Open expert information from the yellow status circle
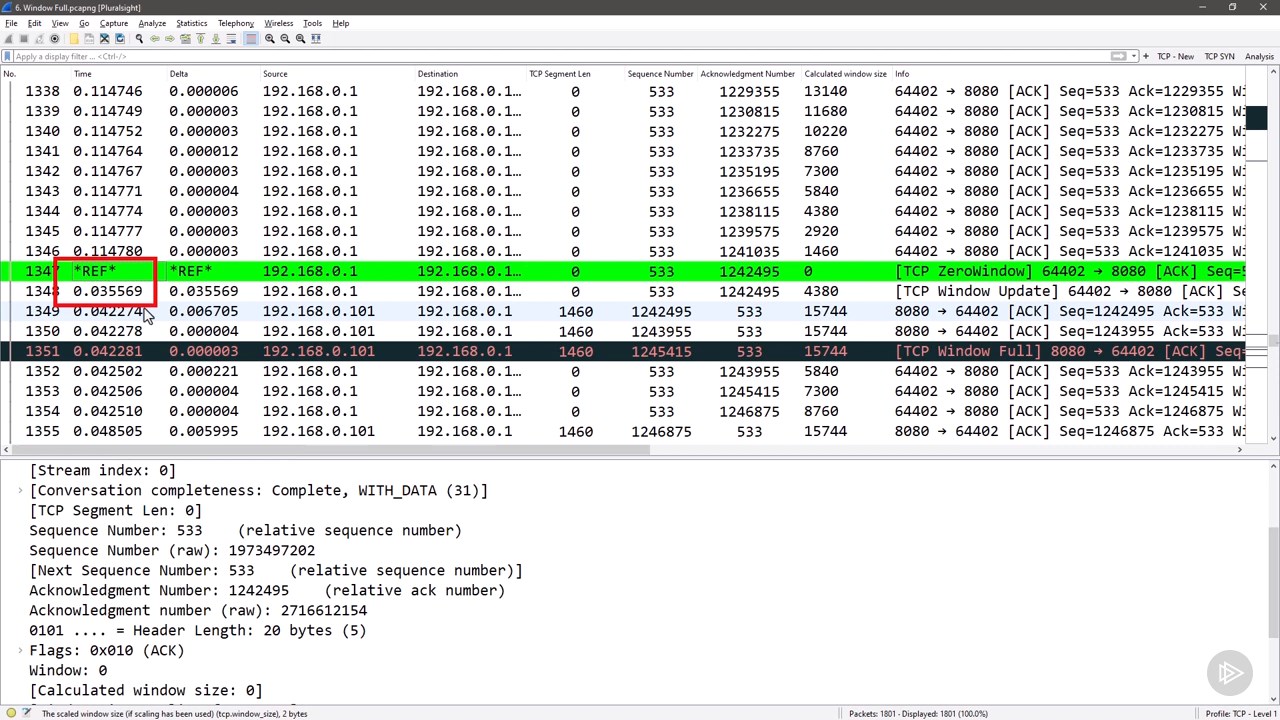 [x=12, y=713]
